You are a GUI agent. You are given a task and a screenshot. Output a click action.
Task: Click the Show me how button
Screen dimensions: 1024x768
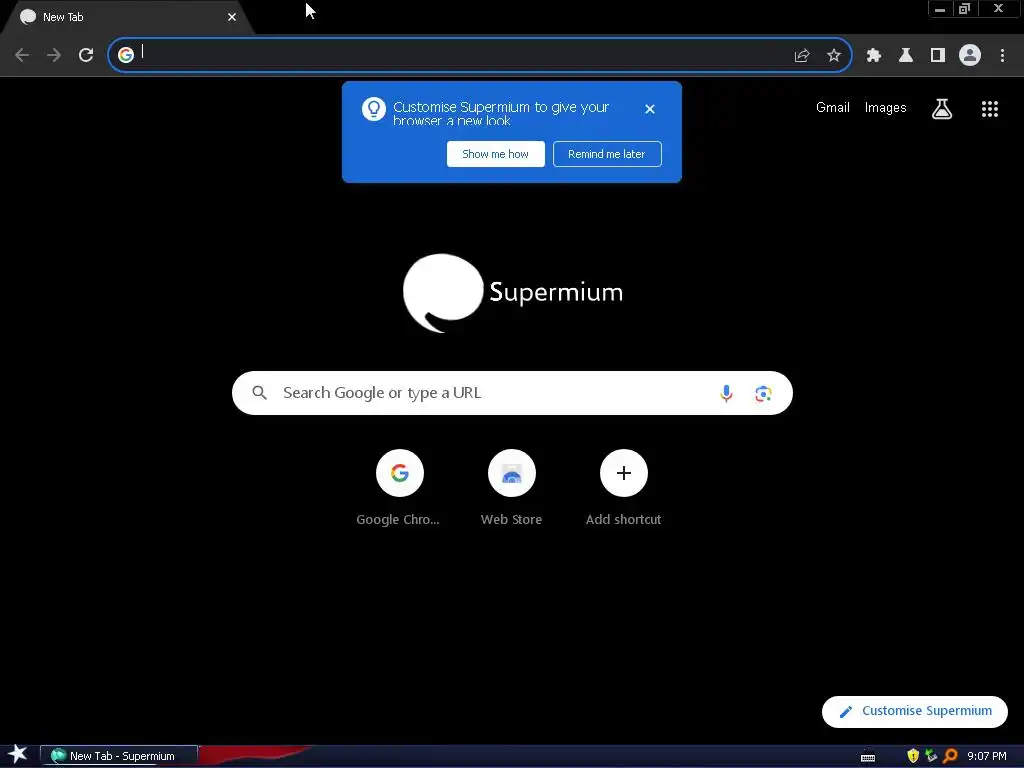tap(496, 154)
